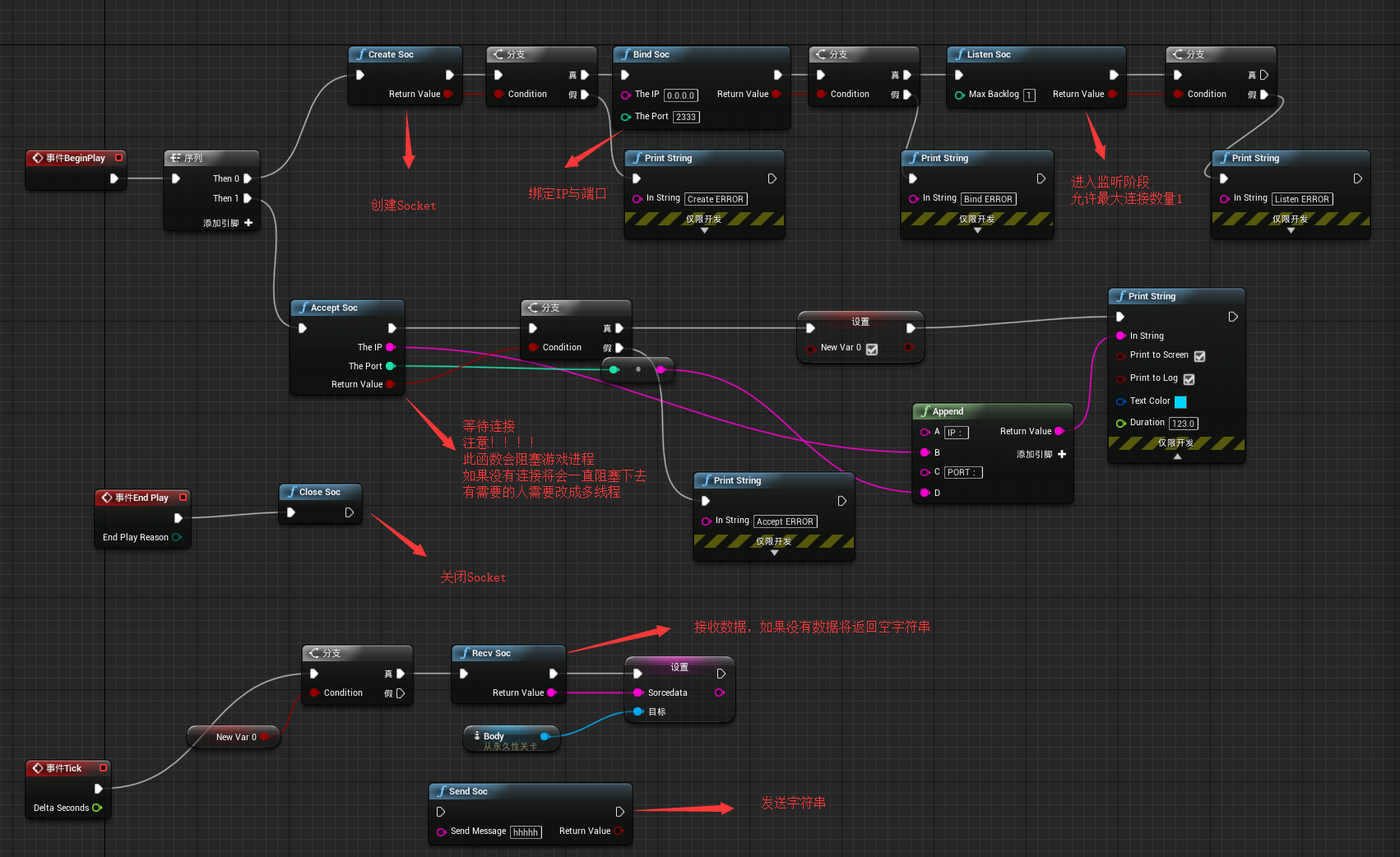The height and width of the screenshot is (857, 1400).
Task: Click the Bind Soc function icon
Action: [x=627, y=54]
